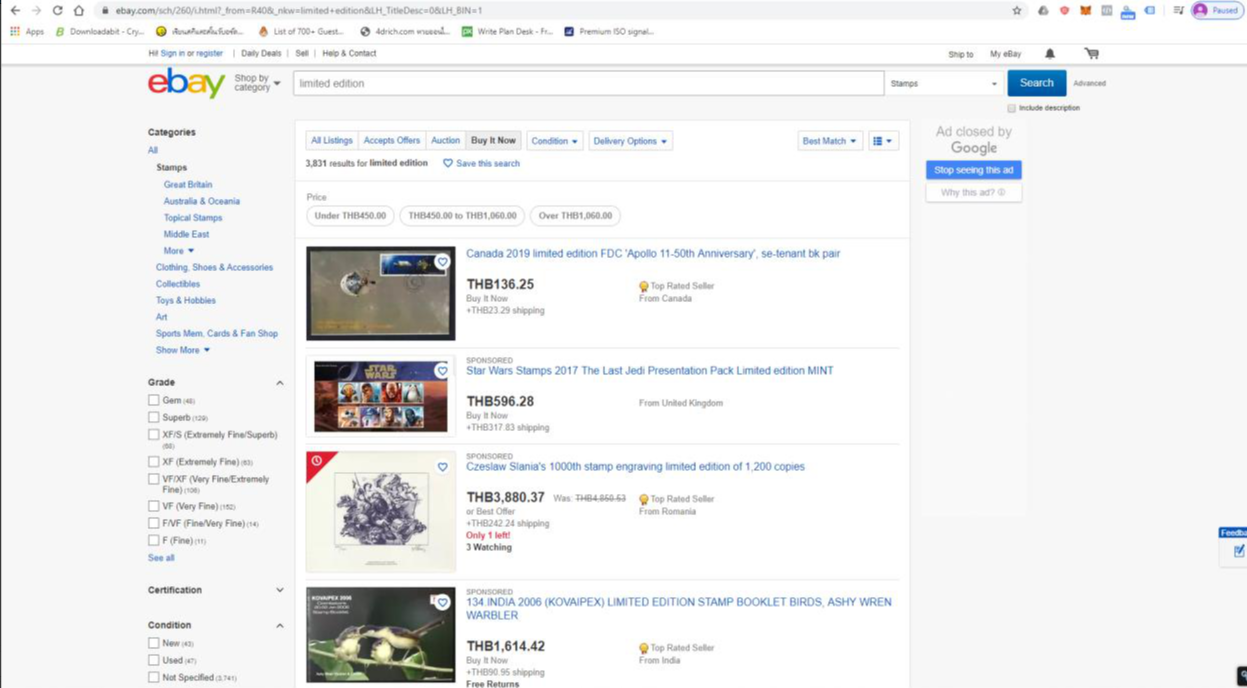Open the Canada Apollo 11 stamp thumbnail
This screenshot has height=688, width=1247.
point(381,293)
